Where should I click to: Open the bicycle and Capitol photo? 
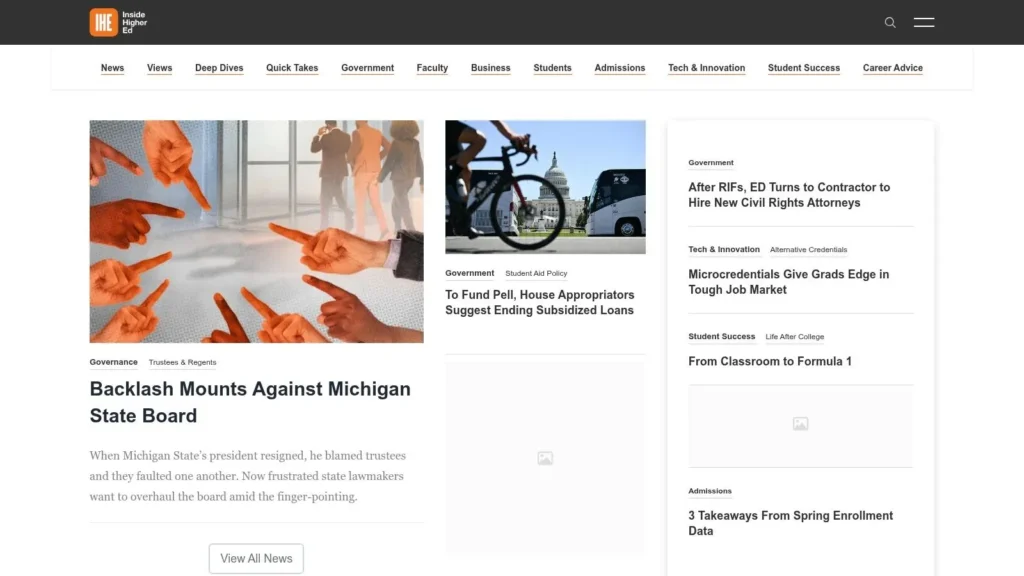click(x=545, y=187)
